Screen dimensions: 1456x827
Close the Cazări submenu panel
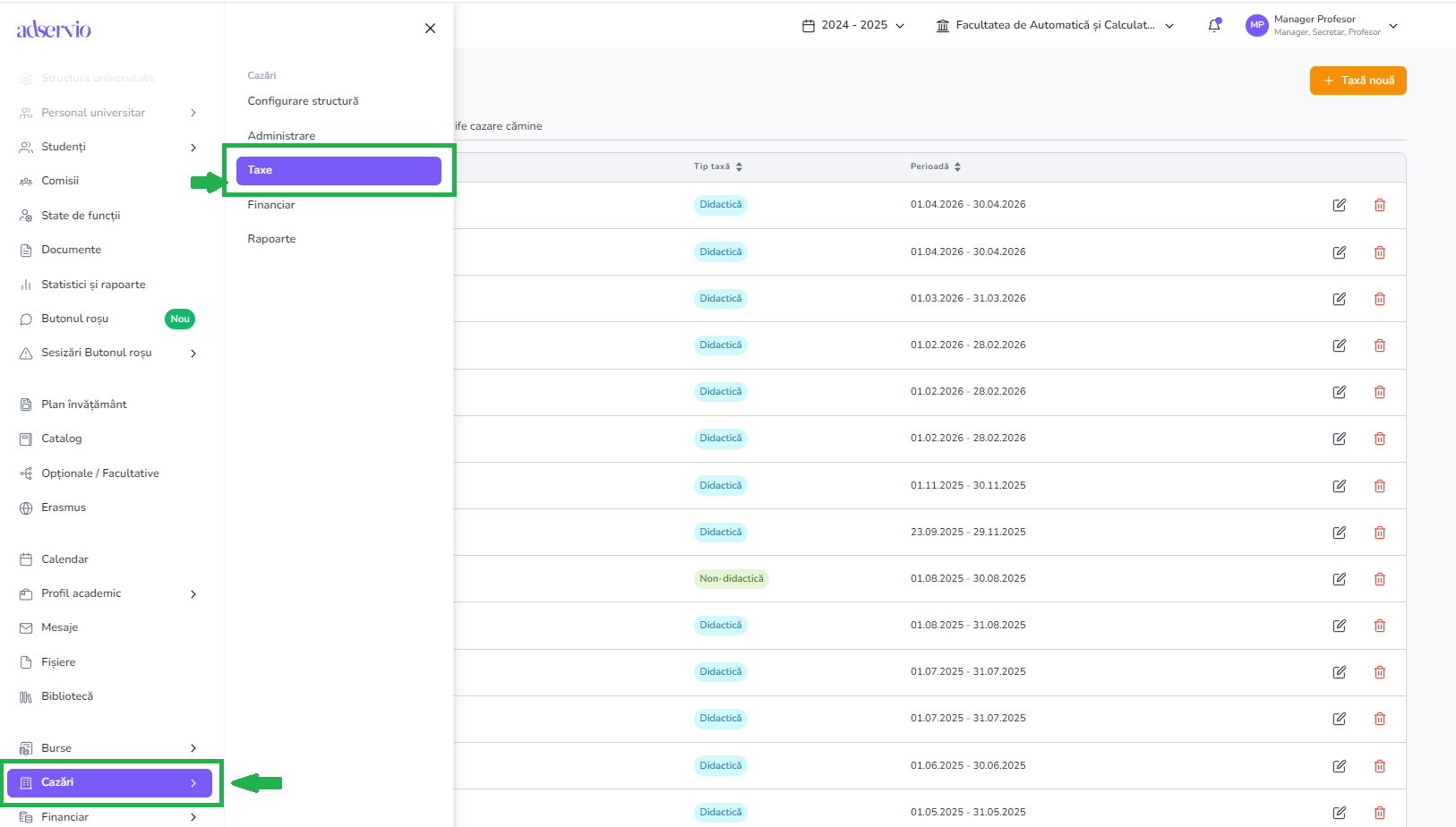tap(430, 29)
